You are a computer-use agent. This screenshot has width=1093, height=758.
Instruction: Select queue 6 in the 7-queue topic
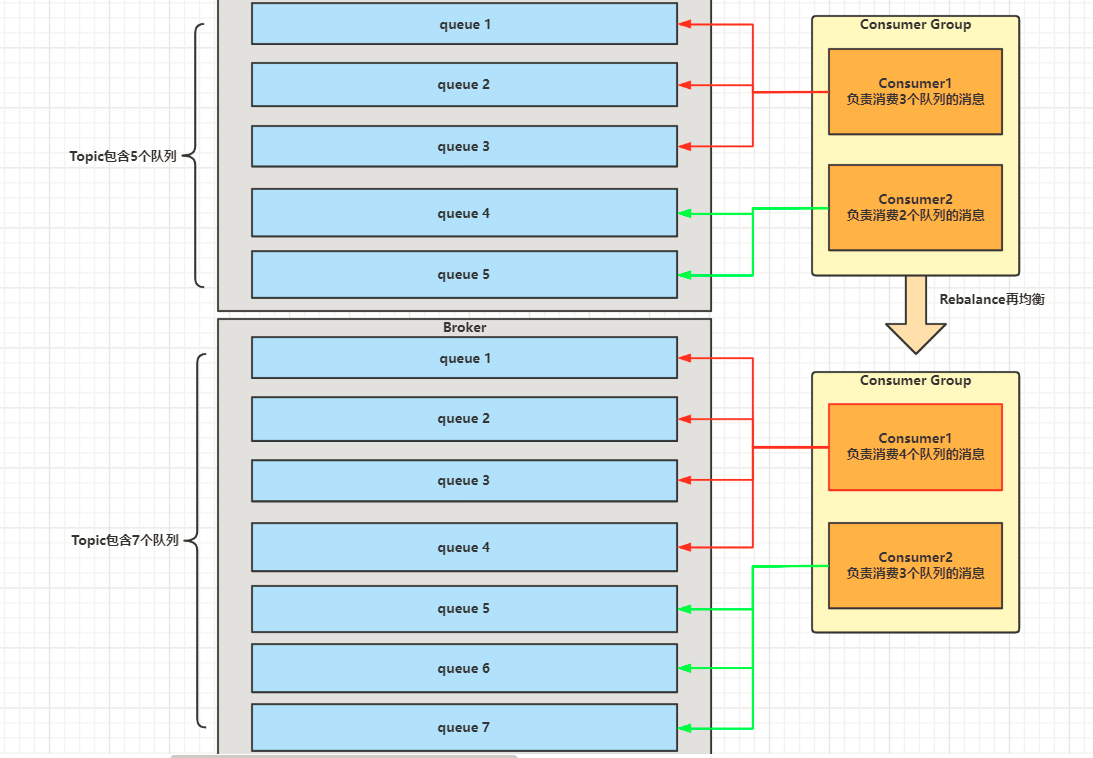[464, 668]
